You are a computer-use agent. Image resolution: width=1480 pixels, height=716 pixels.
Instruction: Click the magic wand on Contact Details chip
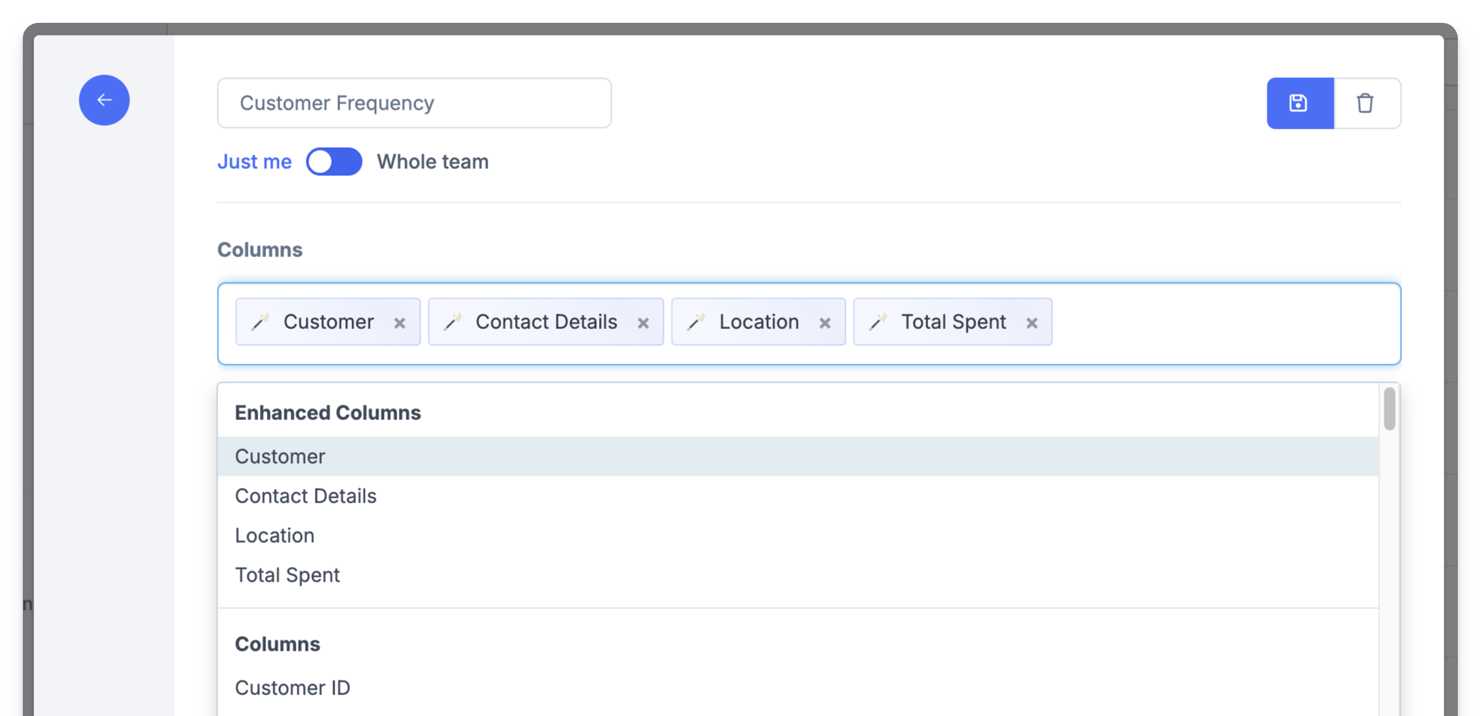tap(453, 321)
